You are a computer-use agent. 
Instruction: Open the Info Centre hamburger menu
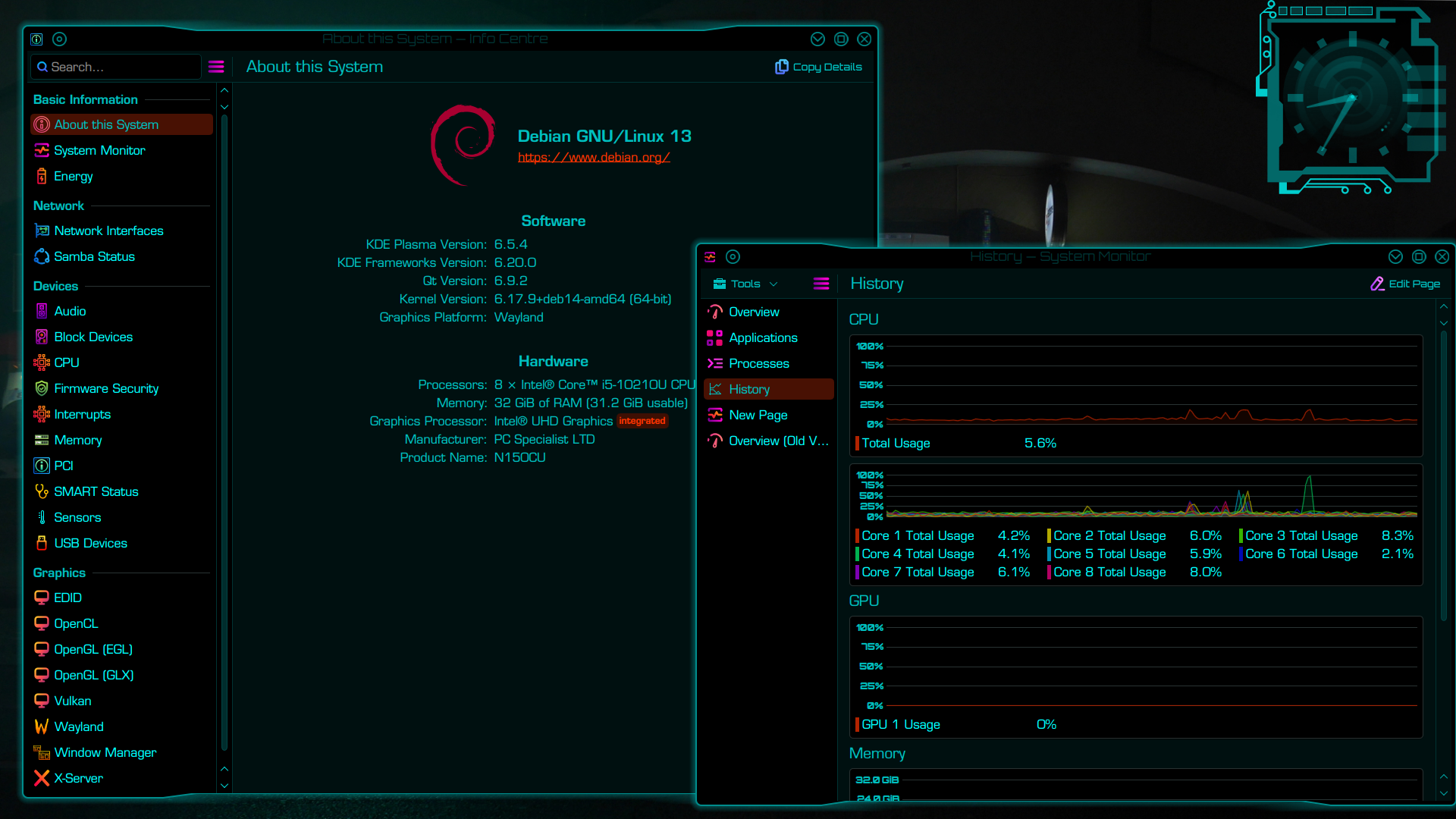click(216, 67)
